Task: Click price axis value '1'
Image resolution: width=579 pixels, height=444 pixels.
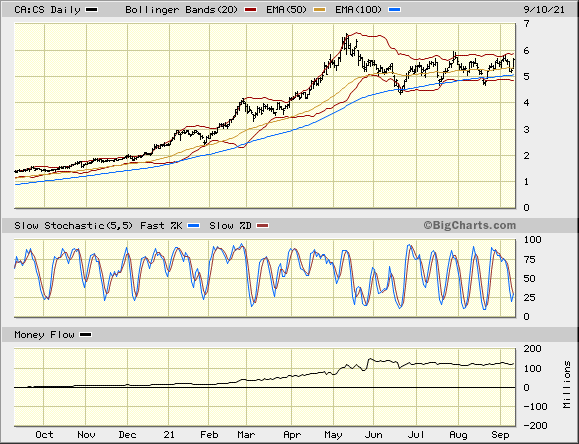Action: 527,182
